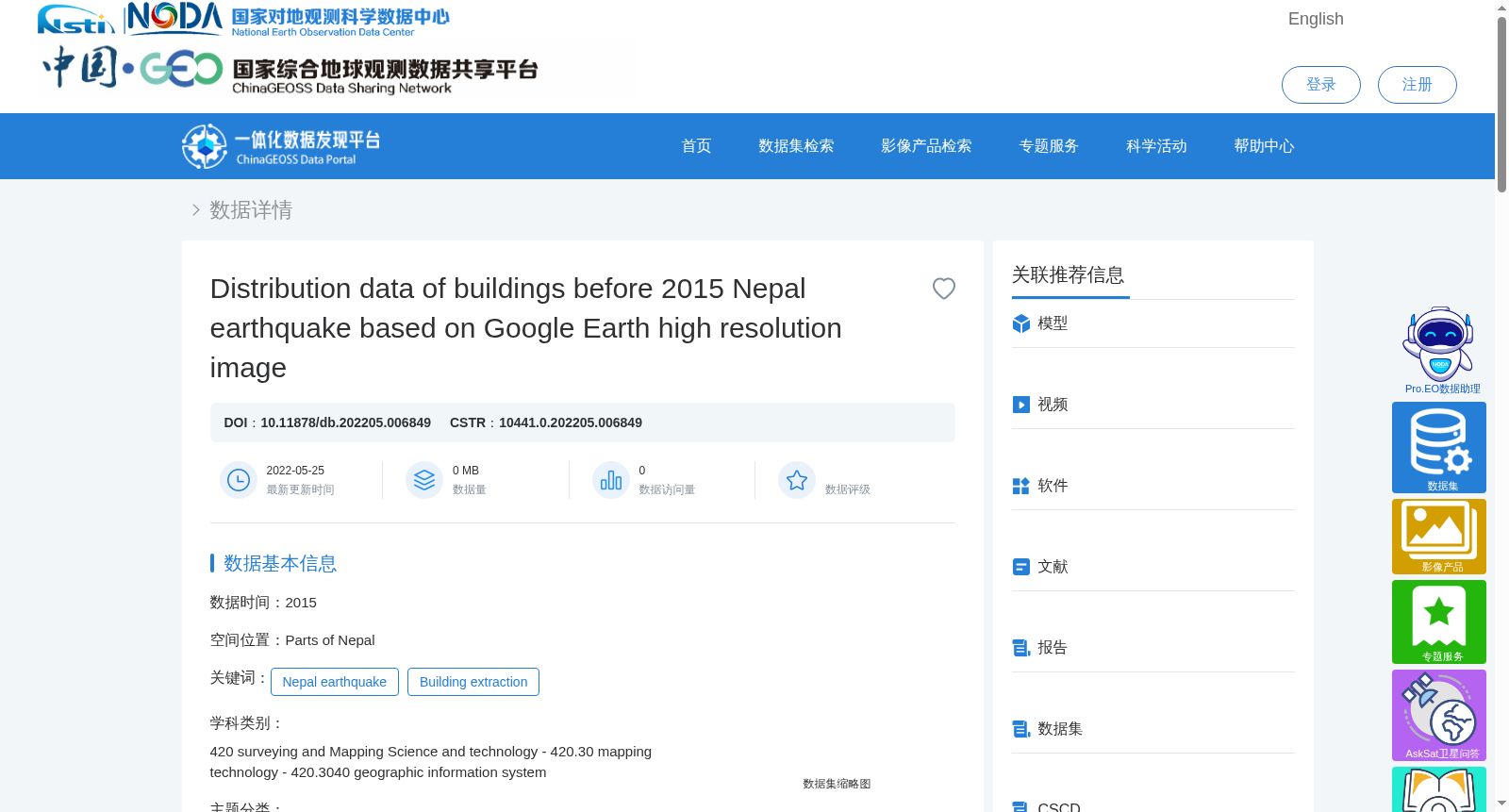Click the NODA data center logo
The height and width of the screenshot is (812, 1509).
coord(289,19)
